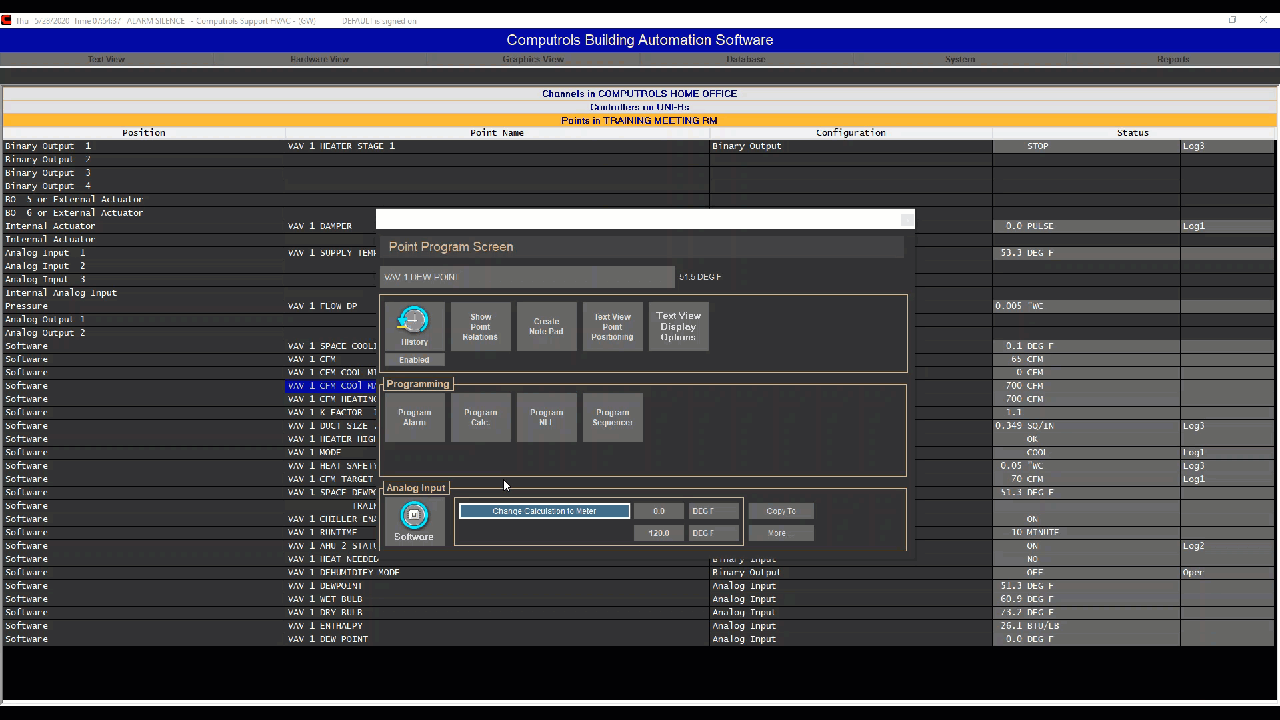This screenshot has height=720, width=1280.
Task: Close the Point Program Screen dialog
Action: 906,219
